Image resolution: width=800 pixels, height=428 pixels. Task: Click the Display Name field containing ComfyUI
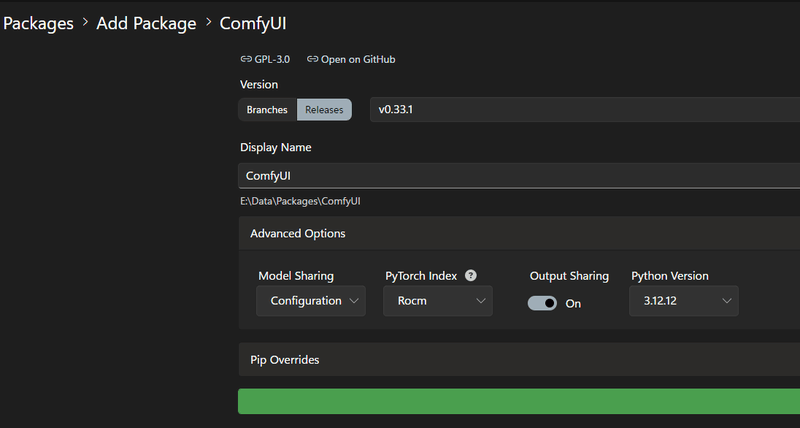519,176
